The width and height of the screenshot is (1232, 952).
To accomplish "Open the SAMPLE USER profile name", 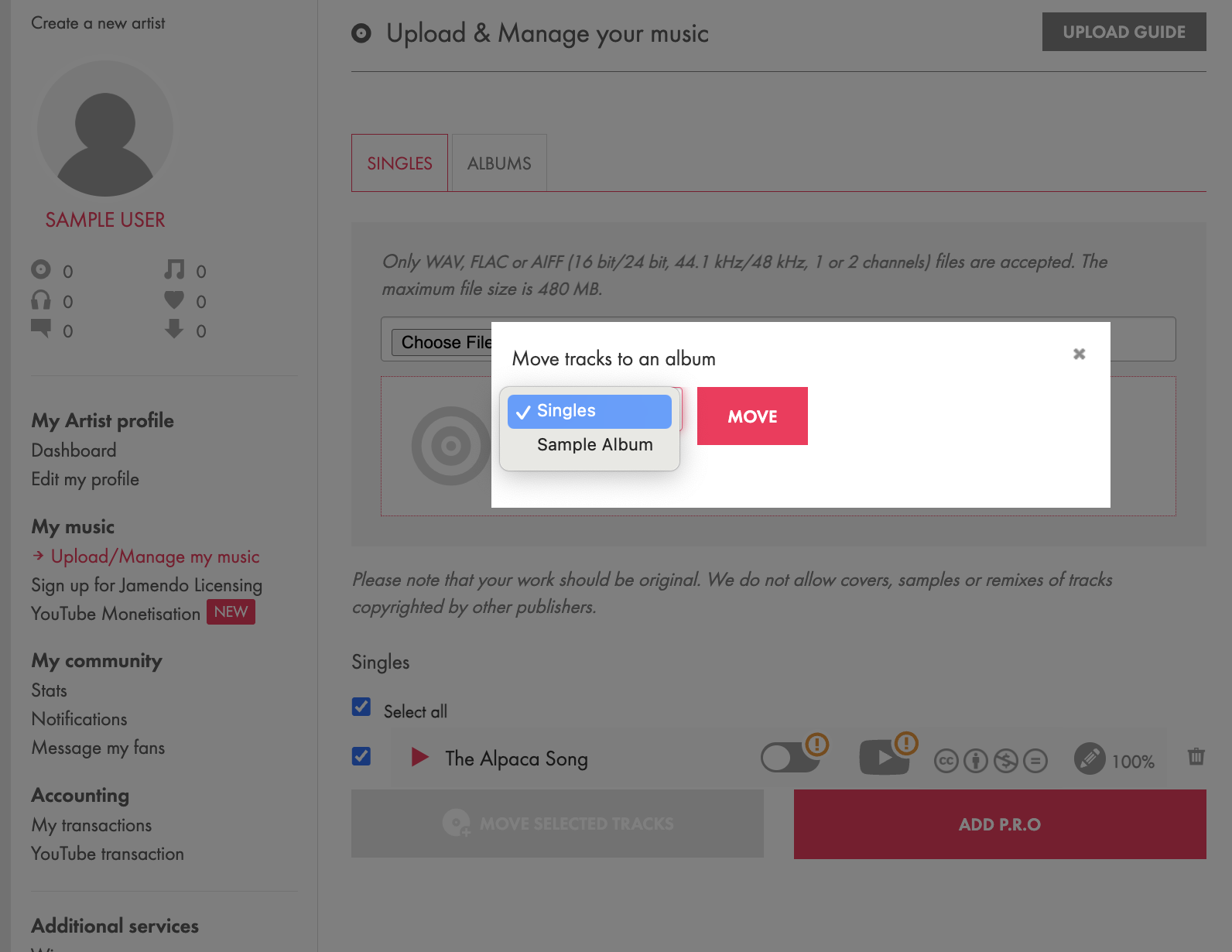I will tap(105, 220).
